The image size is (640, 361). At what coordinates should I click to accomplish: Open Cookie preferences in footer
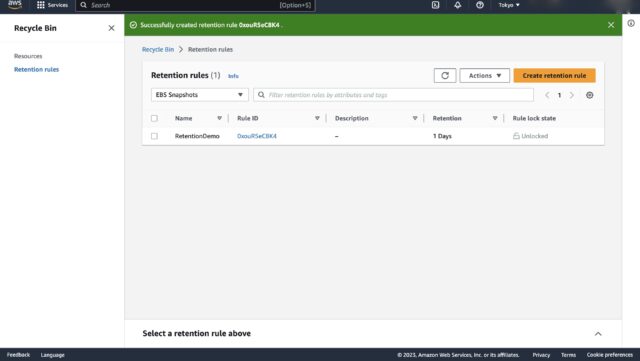(610, 355)
